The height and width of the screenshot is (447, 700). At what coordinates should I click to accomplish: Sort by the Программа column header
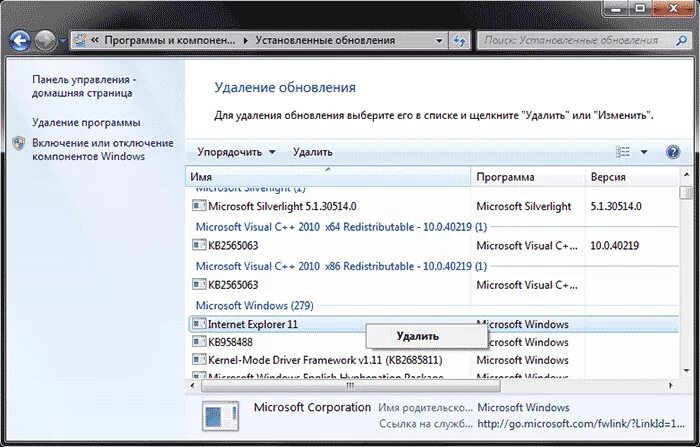528,177
